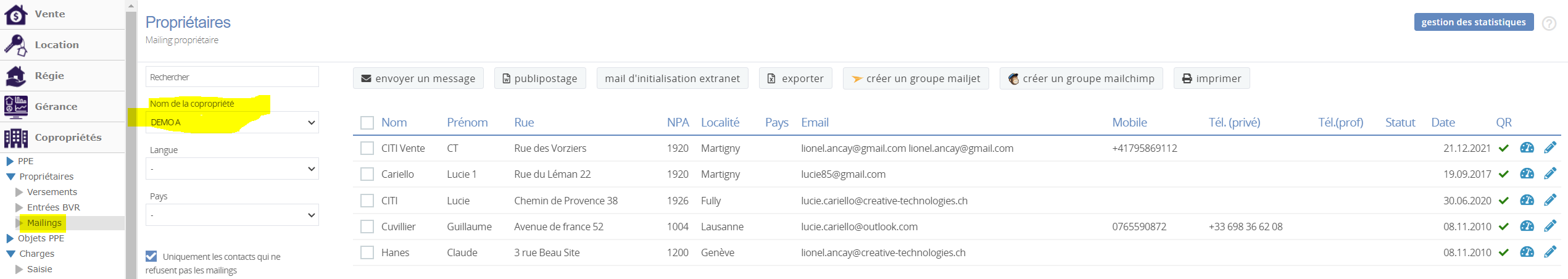Screen dimensions: 1568x279
Task: Click edit pencil icon for Hanes row
Action: (x=1550, y=252)
